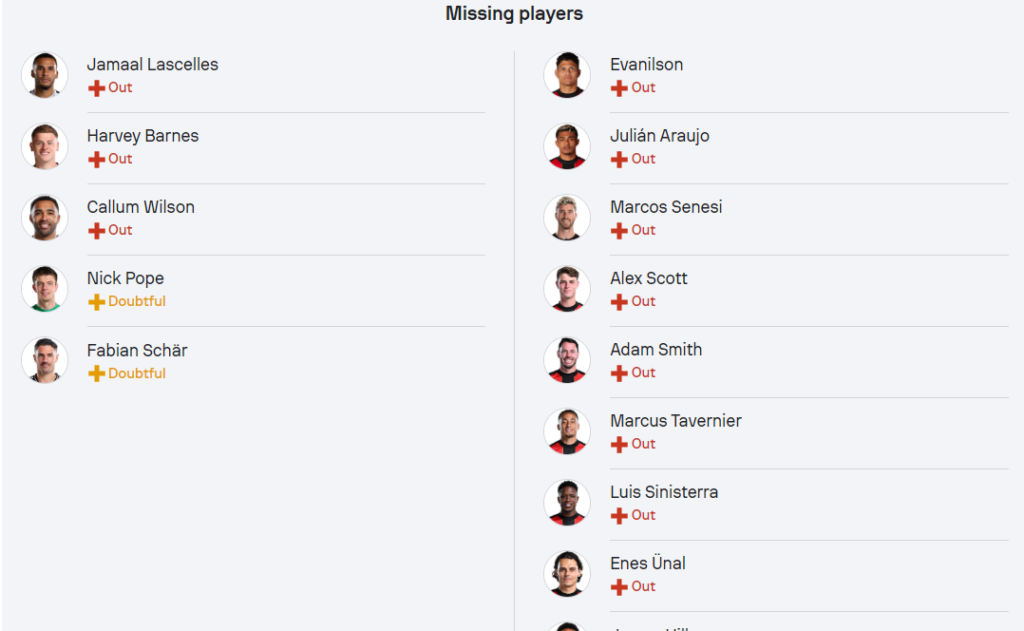
Task: Open the Luis Sinisterra player name link
Action: click(664, 492)
